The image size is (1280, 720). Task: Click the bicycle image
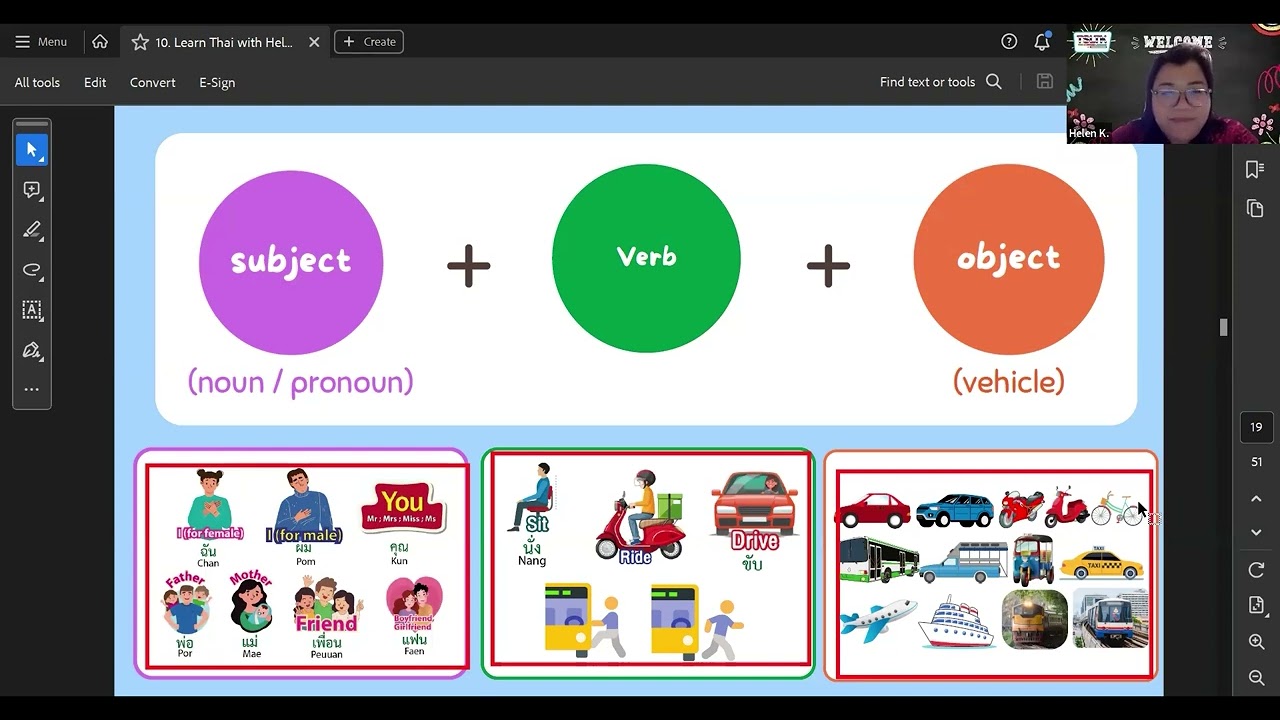coord(1115,509)
